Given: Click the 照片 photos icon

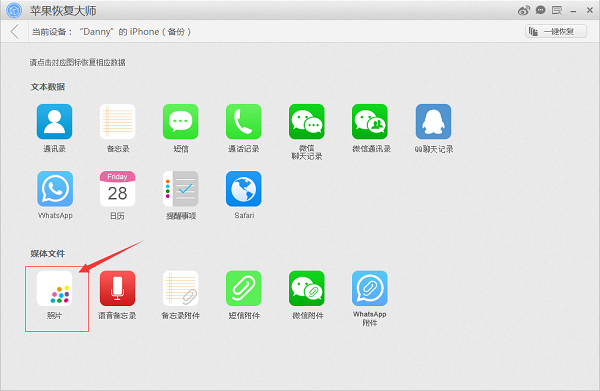Looking at the screenshot, I should tap(54, 288).
